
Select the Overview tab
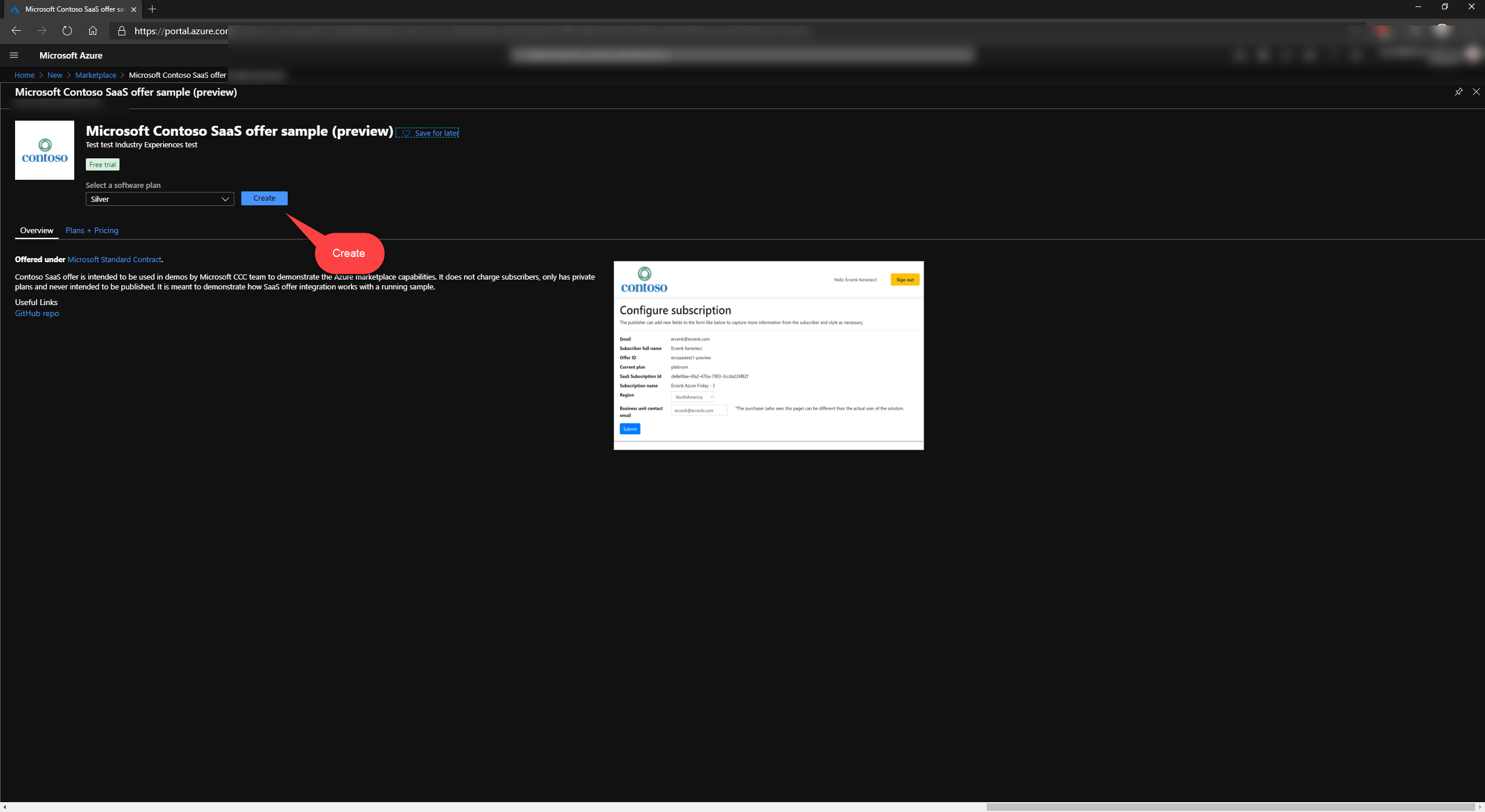point(37,230)
